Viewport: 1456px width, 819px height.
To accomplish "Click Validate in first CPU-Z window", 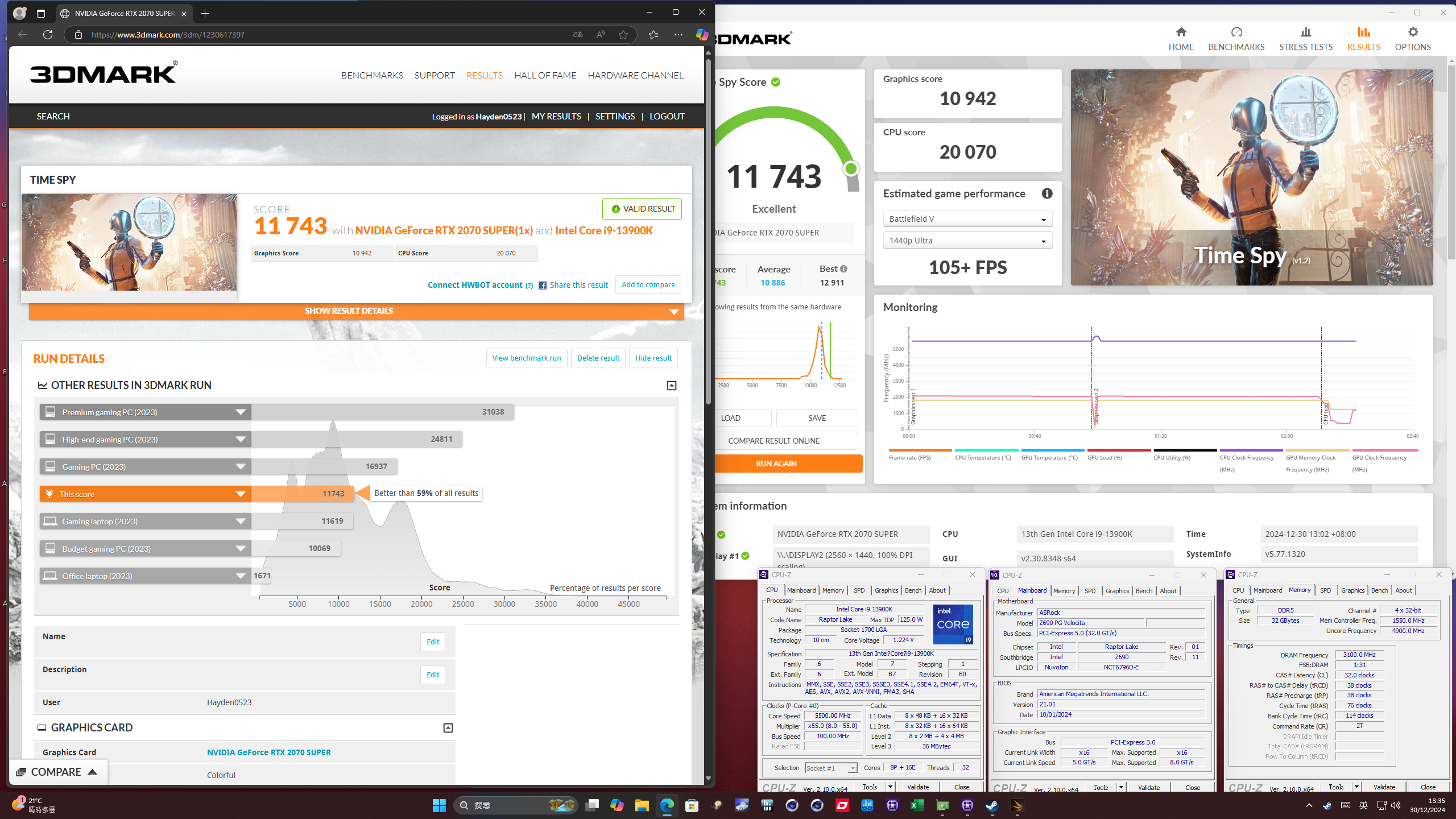I will pos(917,787).
